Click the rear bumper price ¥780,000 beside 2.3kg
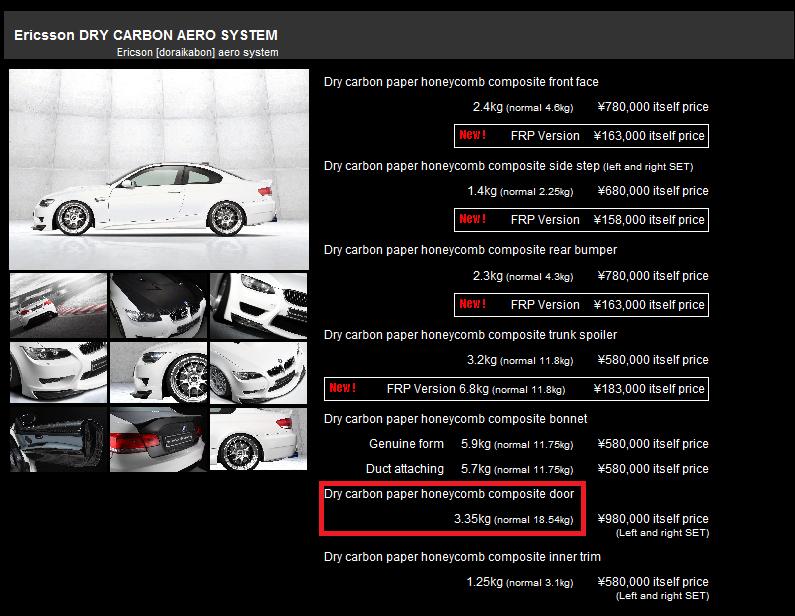 click(653, 276)
